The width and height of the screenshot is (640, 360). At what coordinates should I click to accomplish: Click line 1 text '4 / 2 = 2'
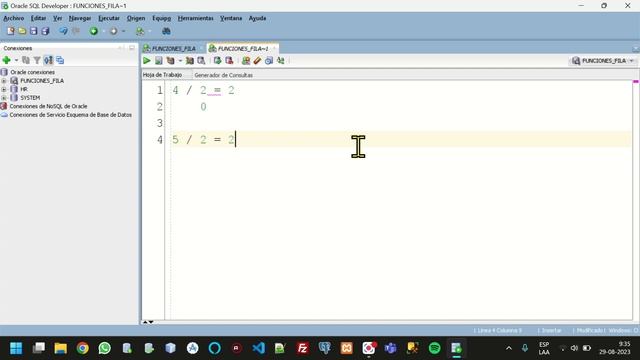click(x=203, y=90)
